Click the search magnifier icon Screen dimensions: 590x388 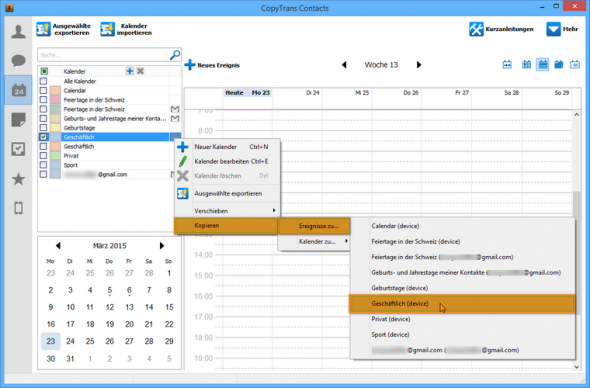[x=175, y=55]
